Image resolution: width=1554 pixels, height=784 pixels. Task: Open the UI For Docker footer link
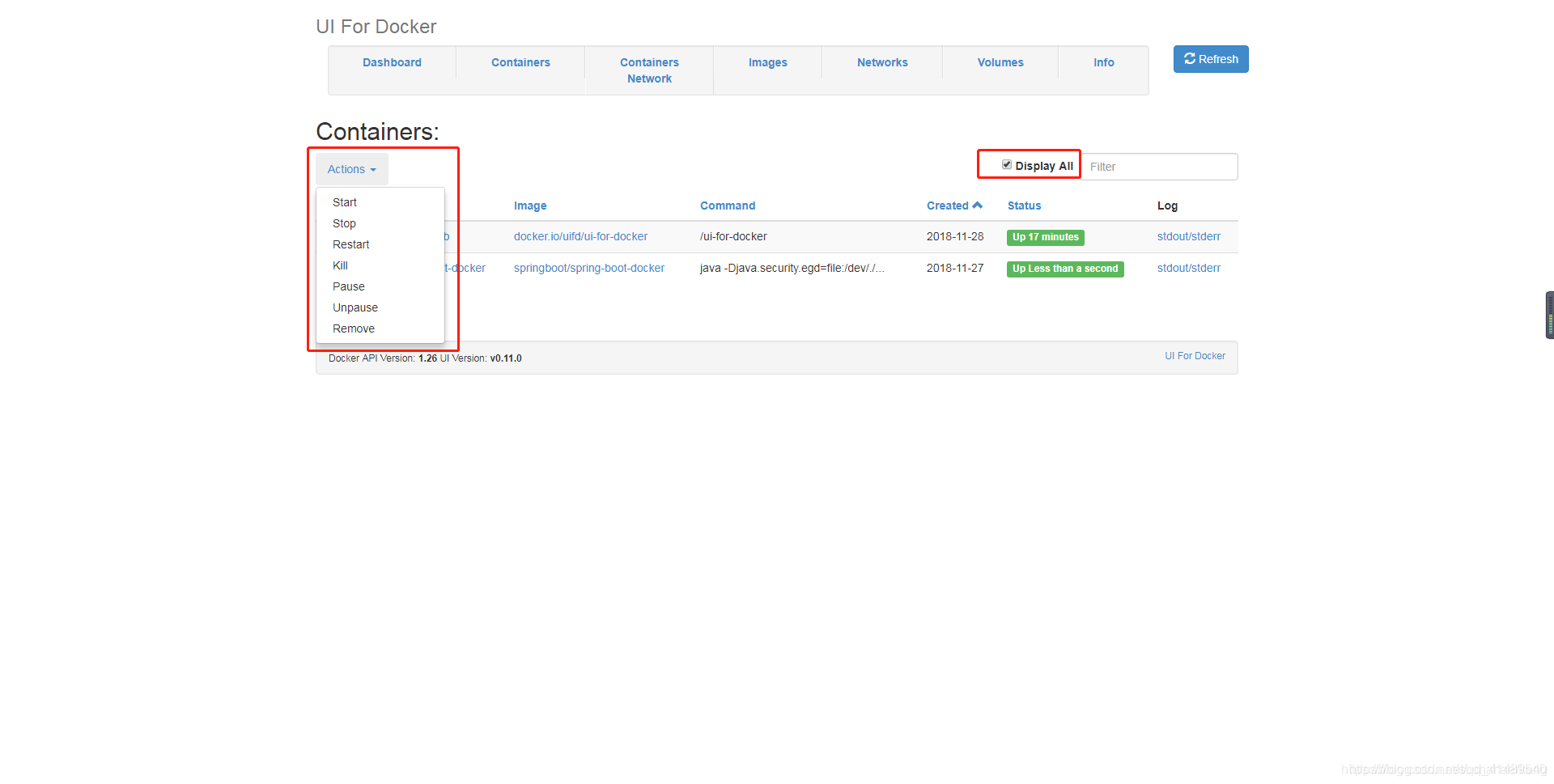(x=1195, y=356)
